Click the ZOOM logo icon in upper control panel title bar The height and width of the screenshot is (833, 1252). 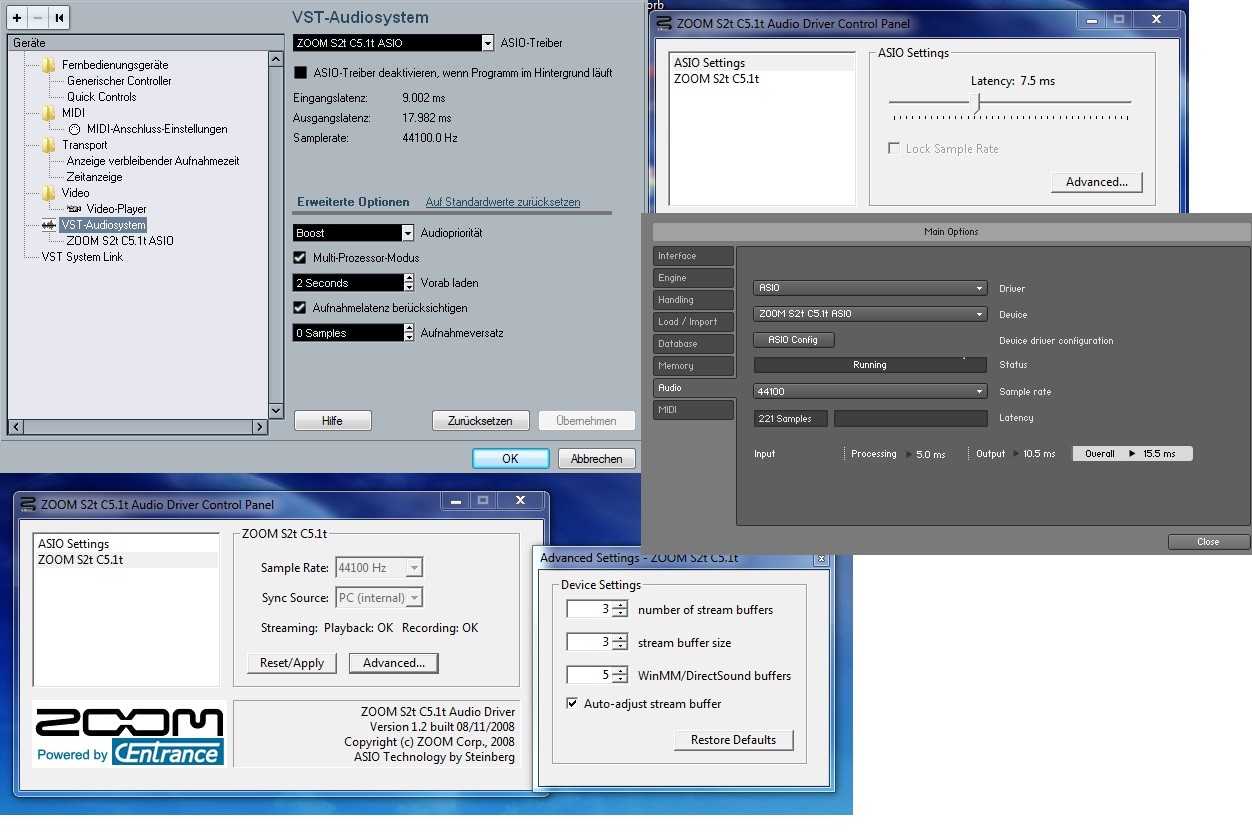(x=662, y=23)
